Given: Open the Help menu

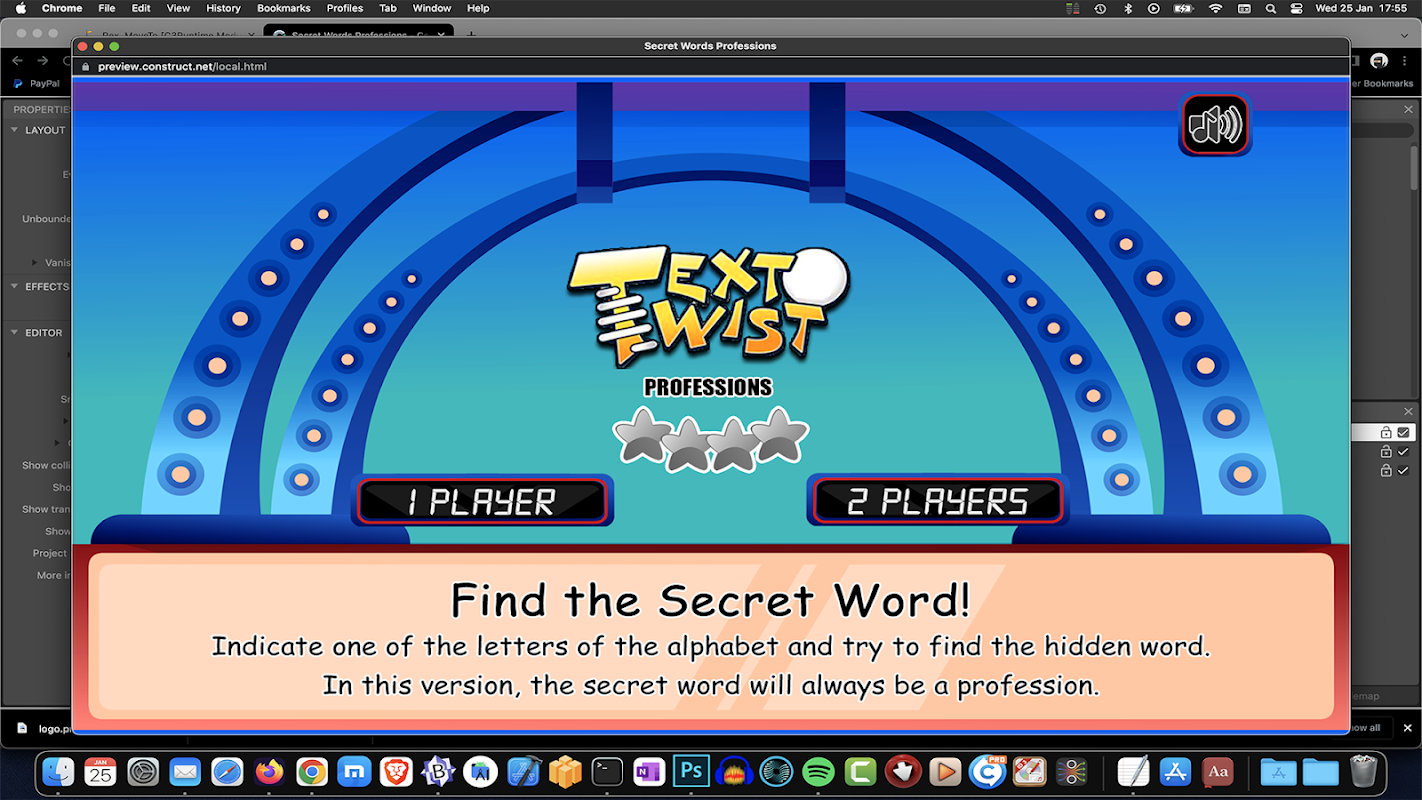Looking at the screenshot, I should (x=478, y=8).
